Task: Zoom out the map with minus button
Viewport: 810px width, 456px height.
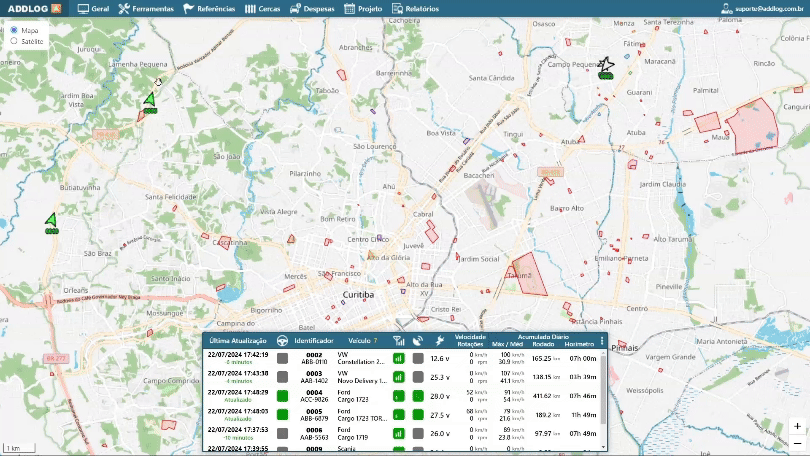Action: [796, 442]
